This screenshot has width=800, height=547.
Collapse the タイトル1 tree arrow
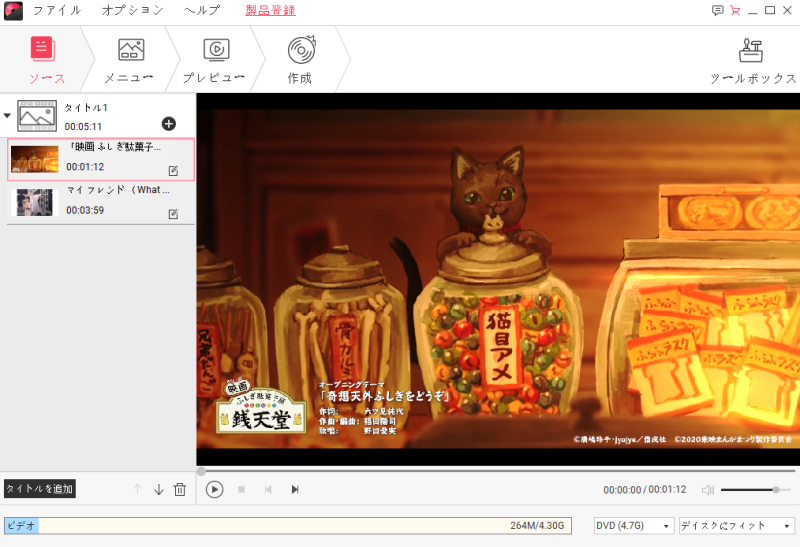click(x=7, y=116)
